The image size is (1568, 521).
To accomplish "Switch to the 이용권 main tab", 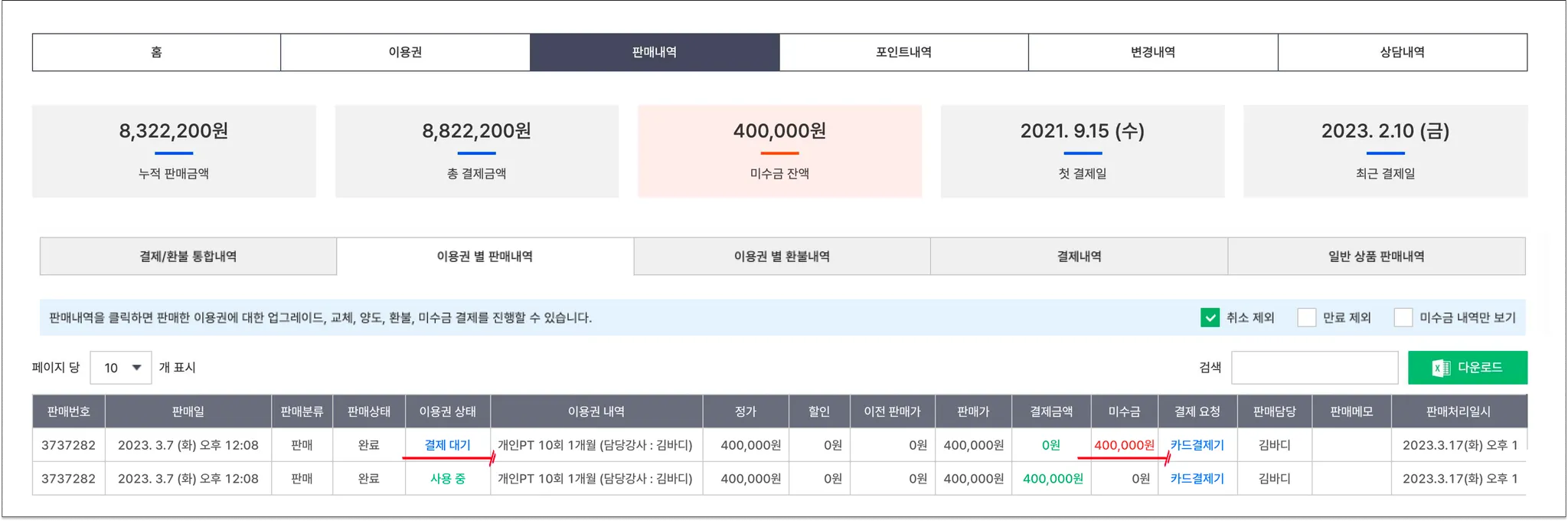I will click(x=405, y=52).
